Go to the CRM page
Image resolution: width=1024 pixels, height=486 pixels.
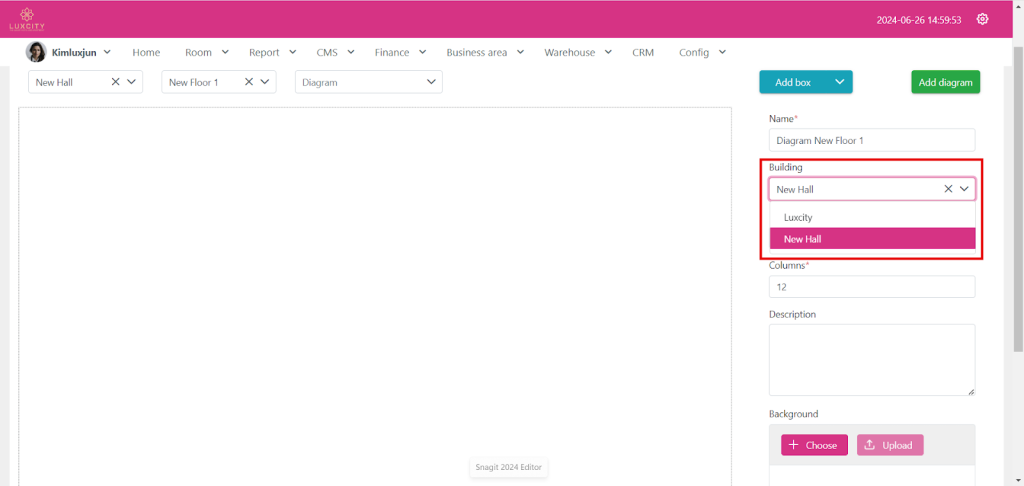(643, 52)
